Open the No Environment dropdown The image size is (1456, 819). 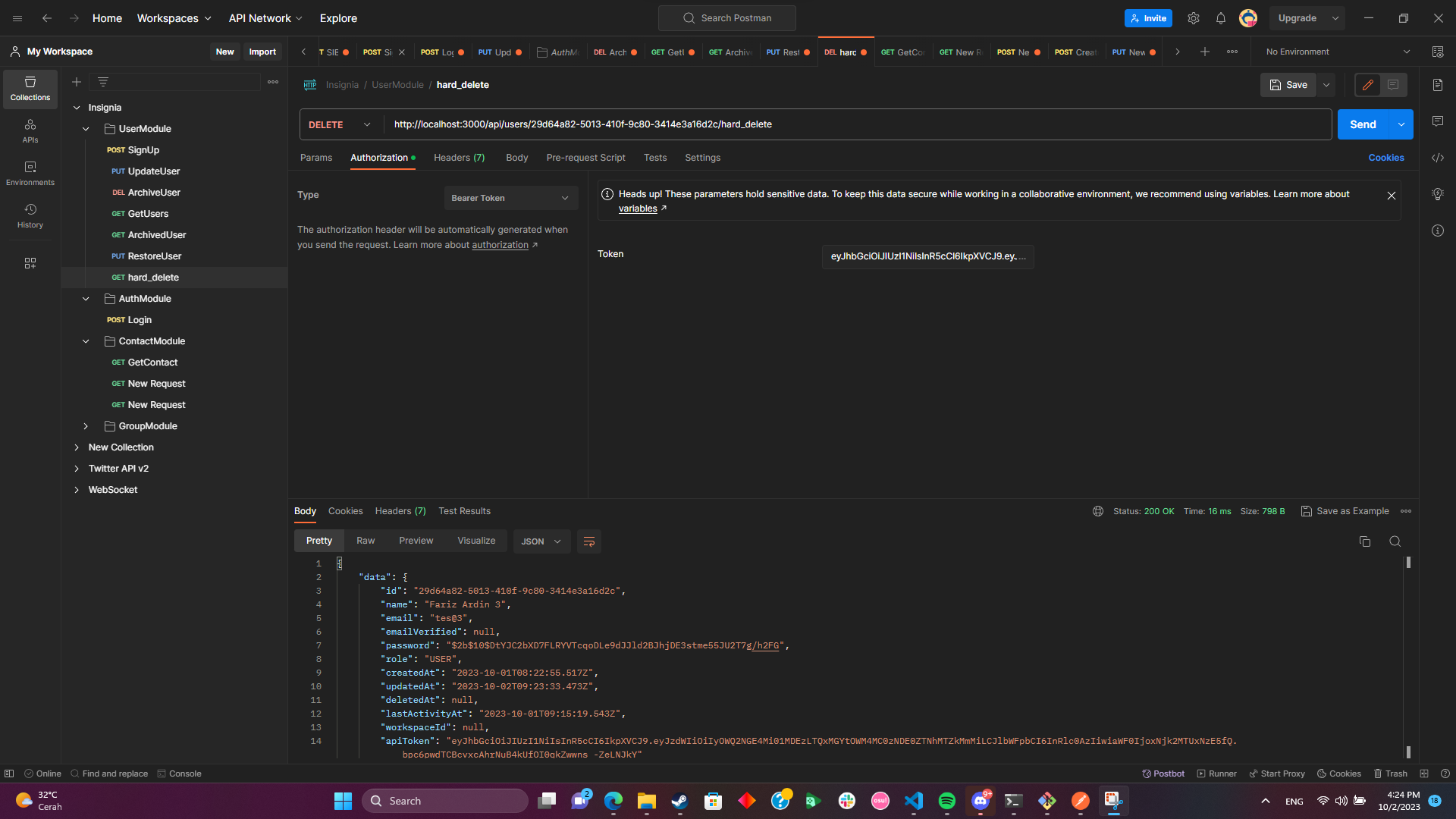point(1335,52)
